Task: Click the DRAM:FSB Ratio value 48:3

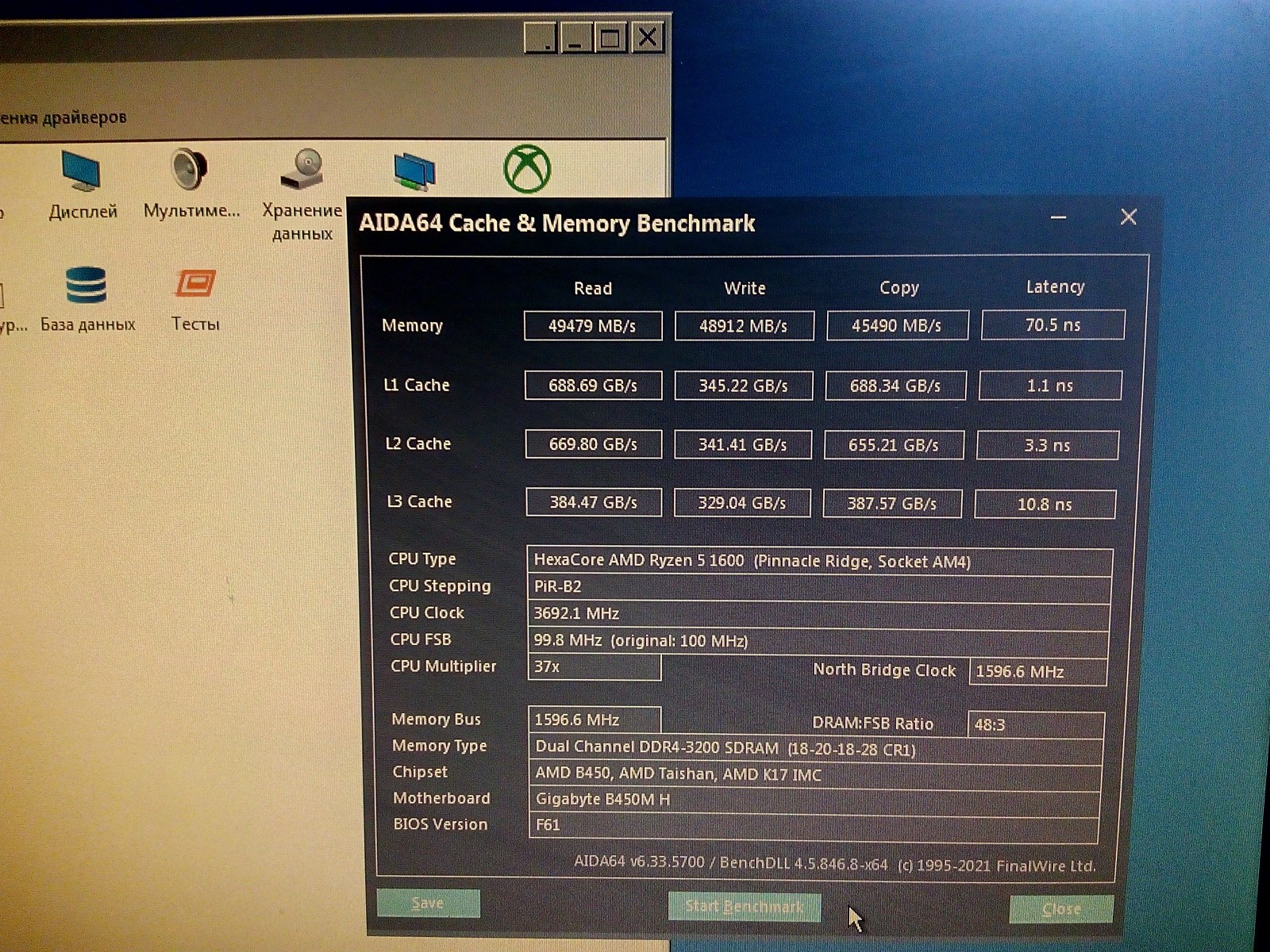Action: pos(1036,724)
